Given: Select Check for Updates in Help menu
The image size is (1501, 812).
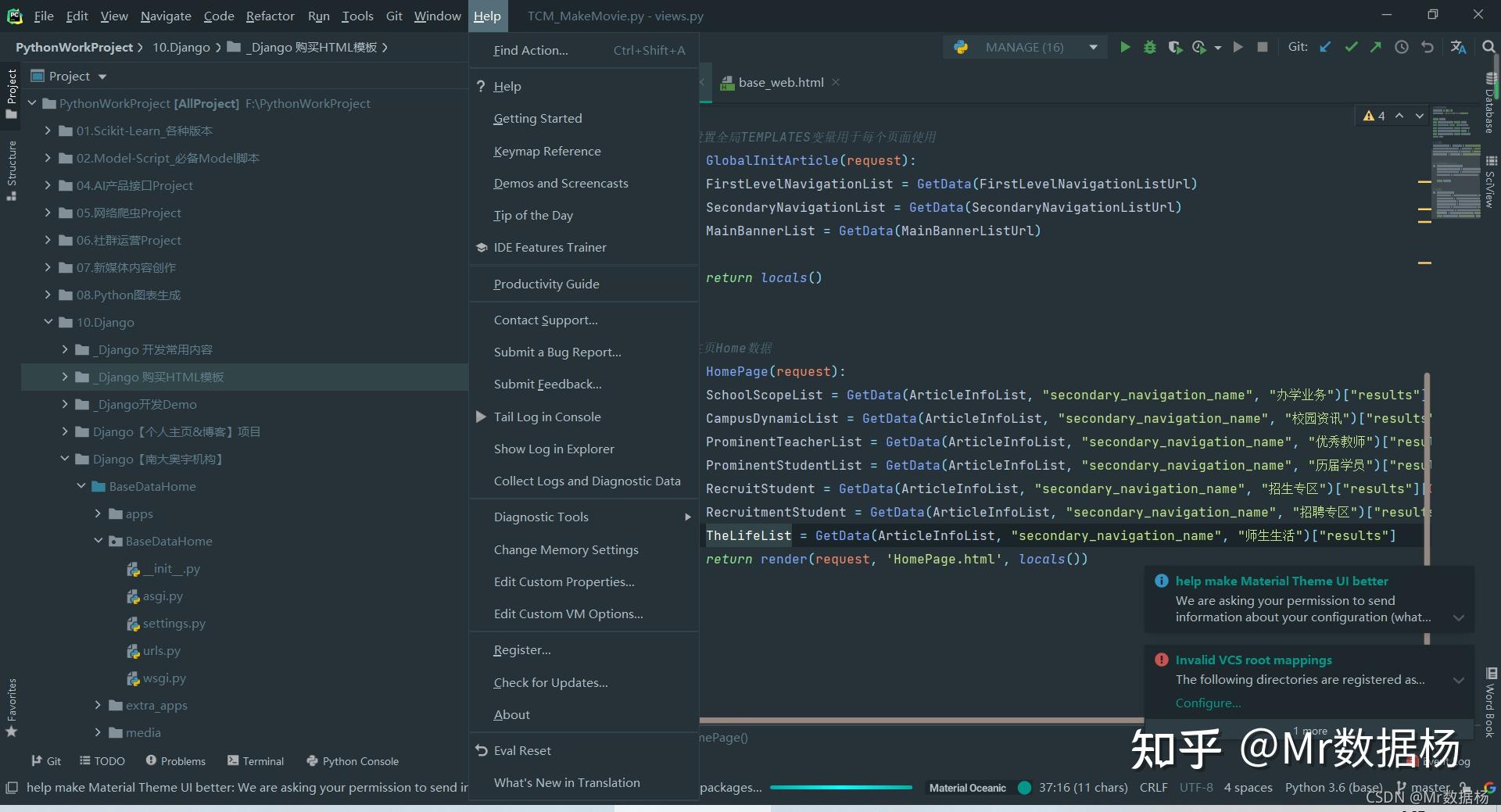Looking at the screenshot, I should click(x=550, y=682).
